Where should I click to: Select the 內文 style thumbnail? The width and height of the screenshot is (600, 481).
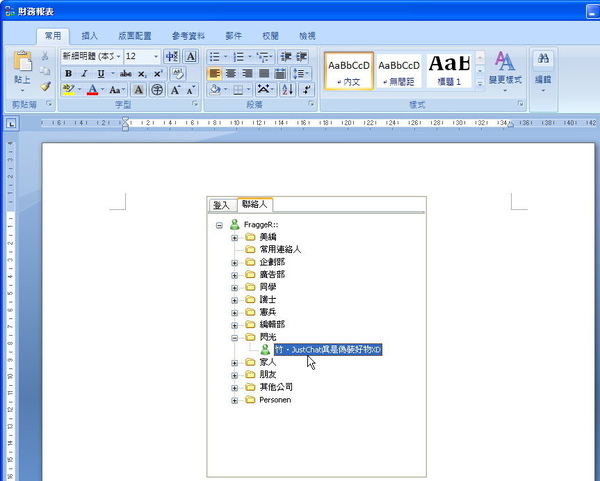click(x=349, y=71)
